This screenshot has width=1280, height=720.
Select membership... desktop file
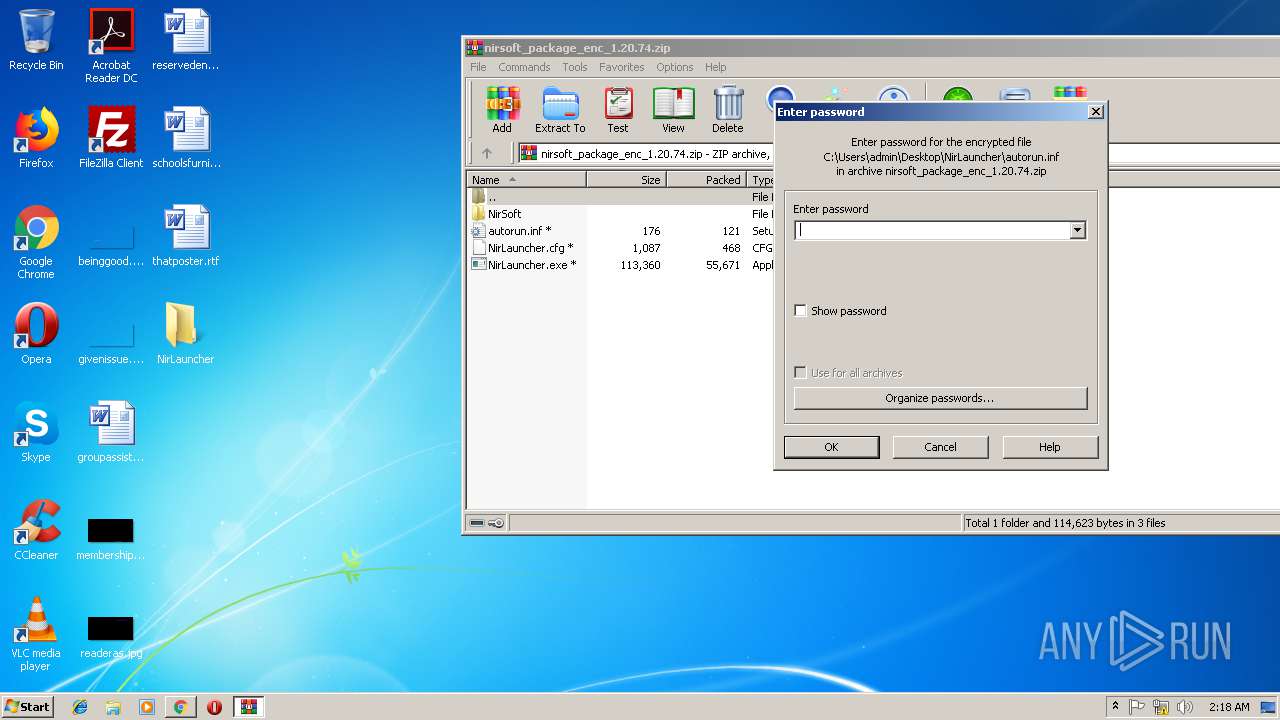click(x=111, y=540)
